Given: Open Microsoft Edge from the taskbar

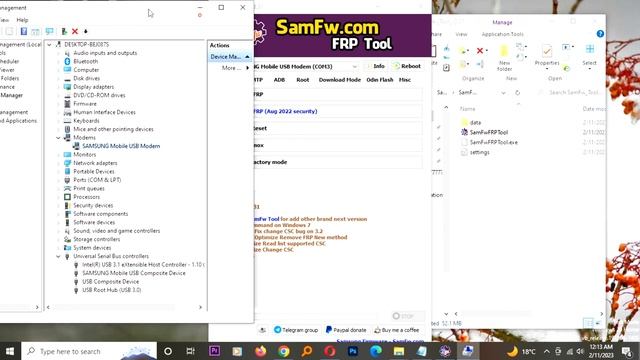Looking at the screenshot, I should tap(376, 351).
